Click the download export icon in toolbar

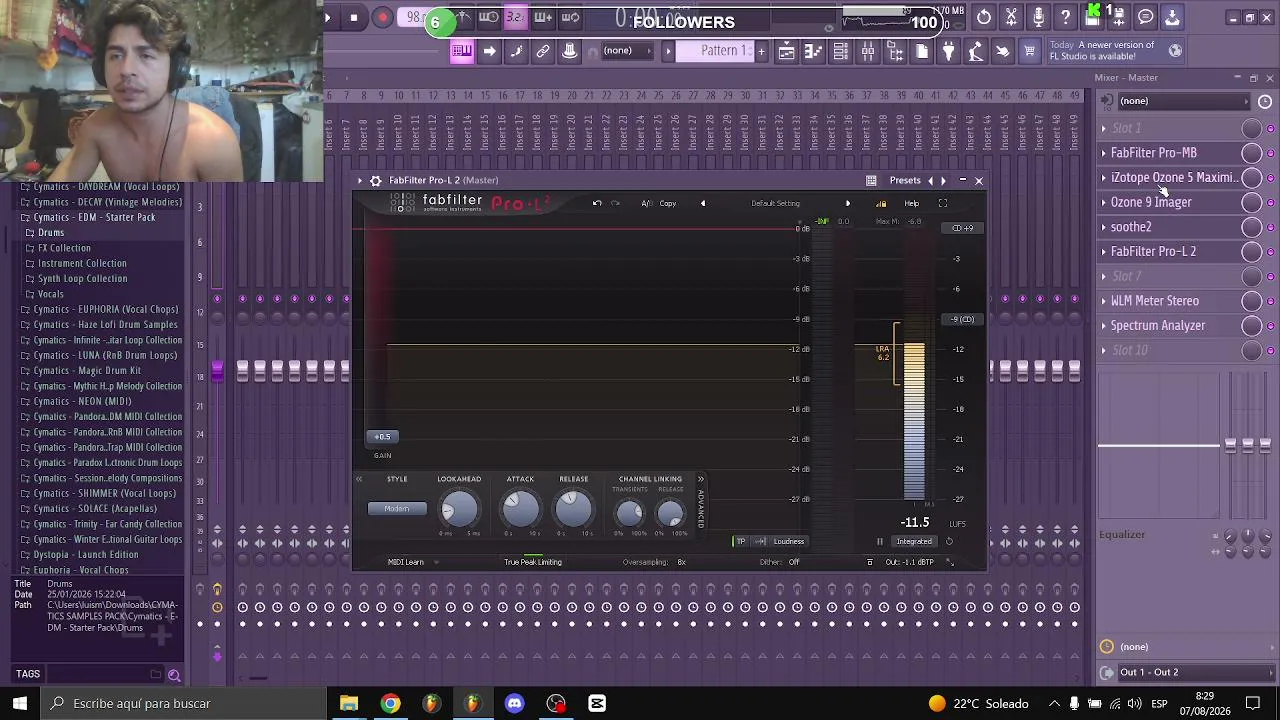coord(1172,17)
